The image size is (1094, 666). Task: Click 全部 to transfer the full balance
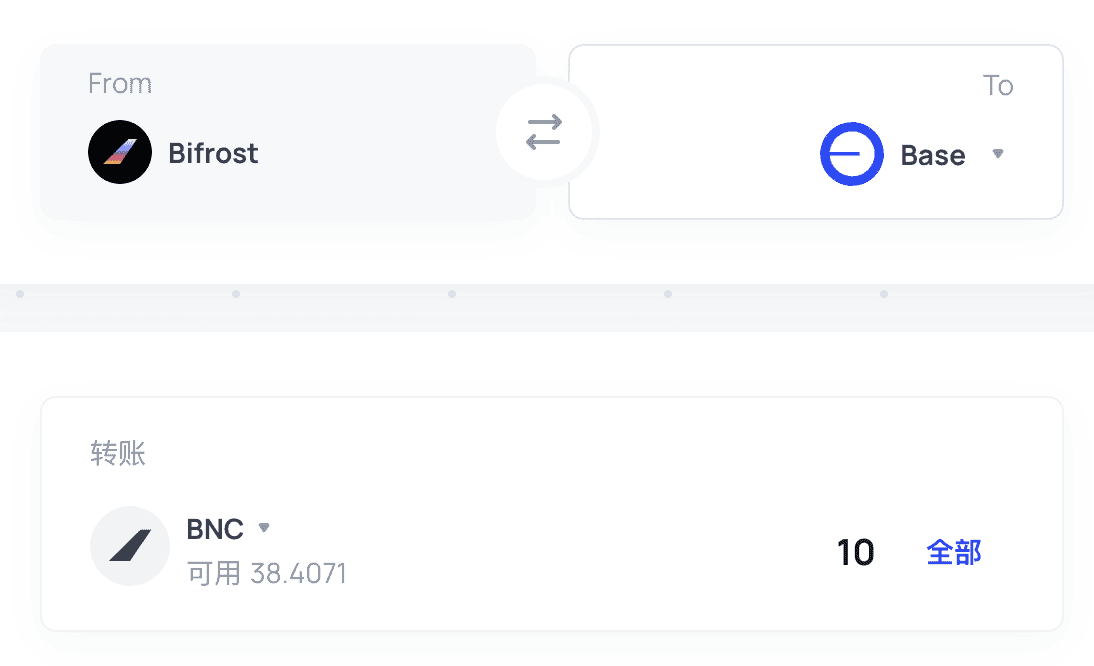(x=954, y=552)
